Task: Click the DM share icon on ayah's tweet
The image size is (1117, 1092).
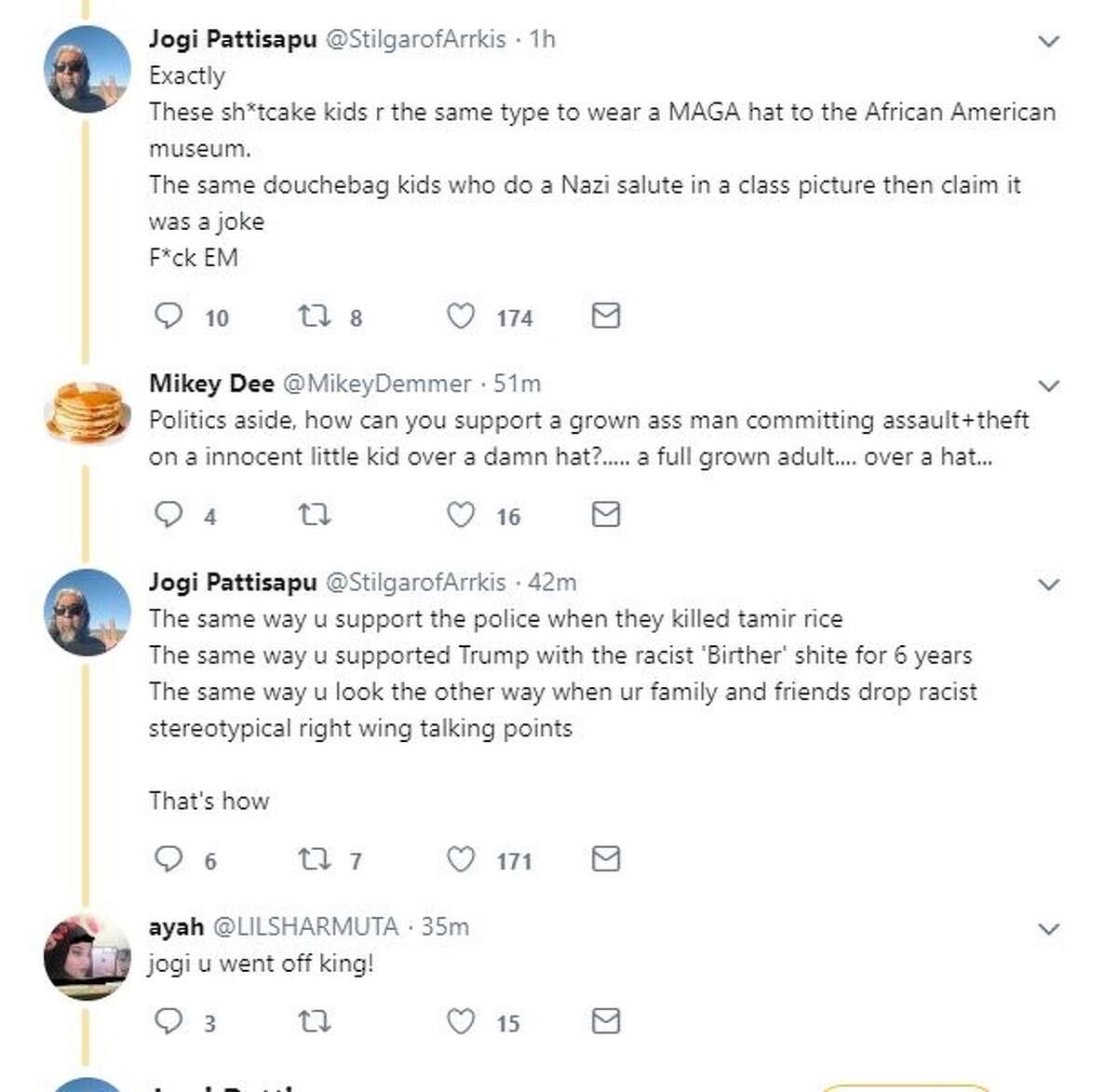Action: point(605,1021)
